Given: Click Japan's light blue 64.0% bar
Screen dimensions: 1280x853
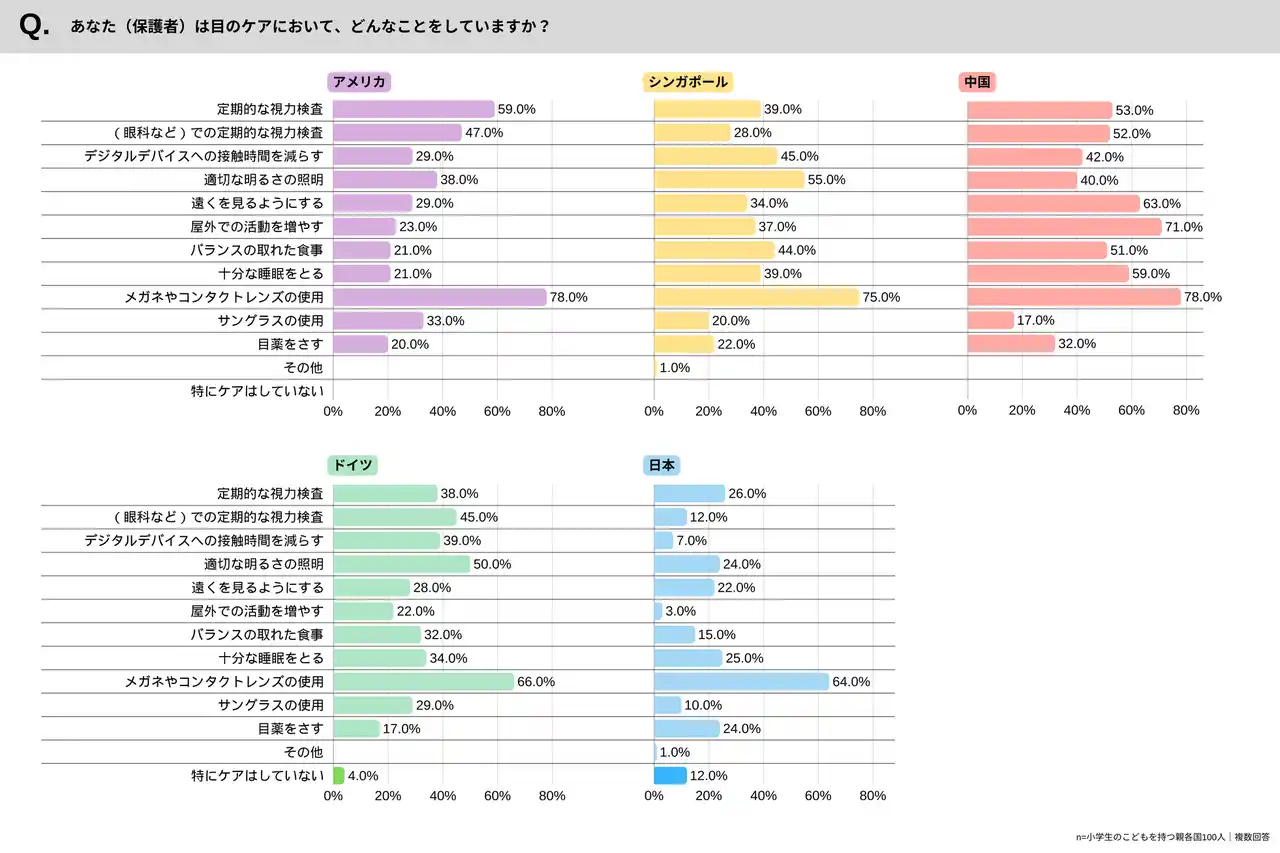Looking at the screenshot, I should click(x=741, y=681).
